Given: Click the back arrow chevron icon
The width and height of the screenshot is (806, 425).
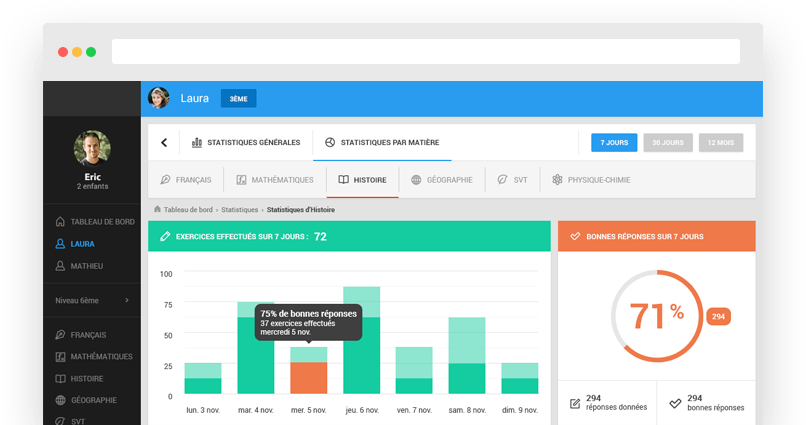Looking at the screenshot, I should pos(164,143).
